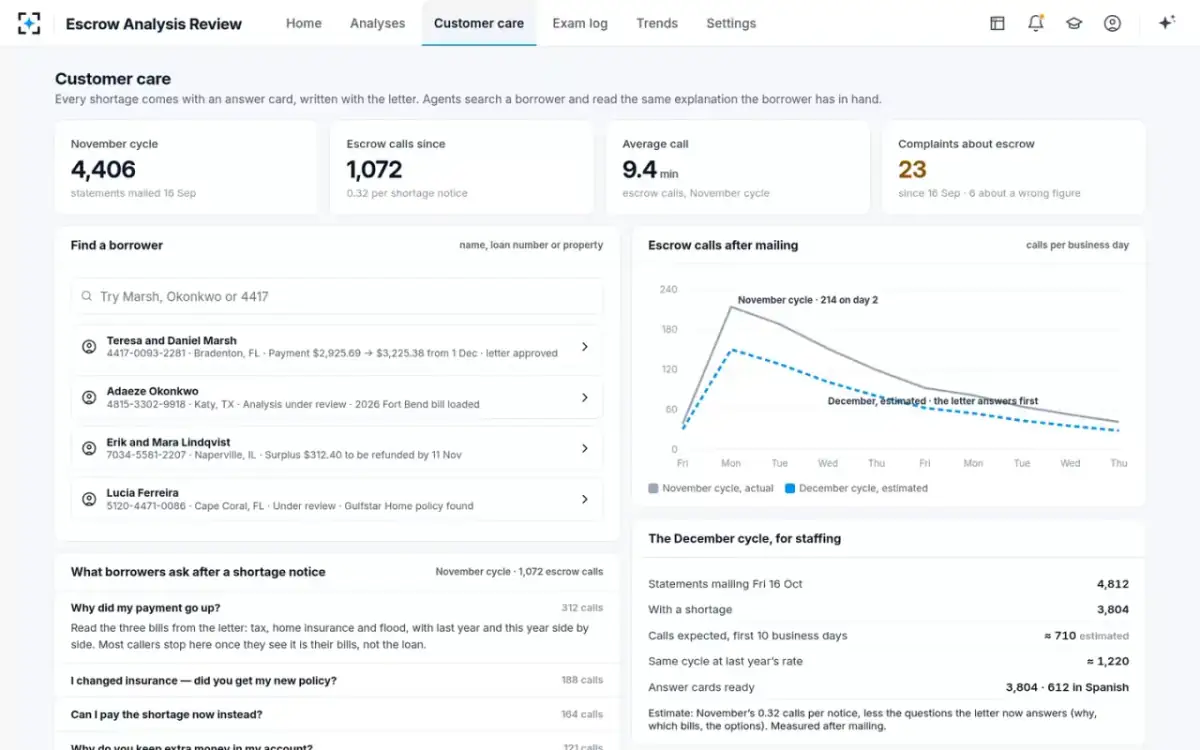This screenshot has height=750, width=1200.
Task: Click the November cycle 4,406 card
Action: (186, 168)
